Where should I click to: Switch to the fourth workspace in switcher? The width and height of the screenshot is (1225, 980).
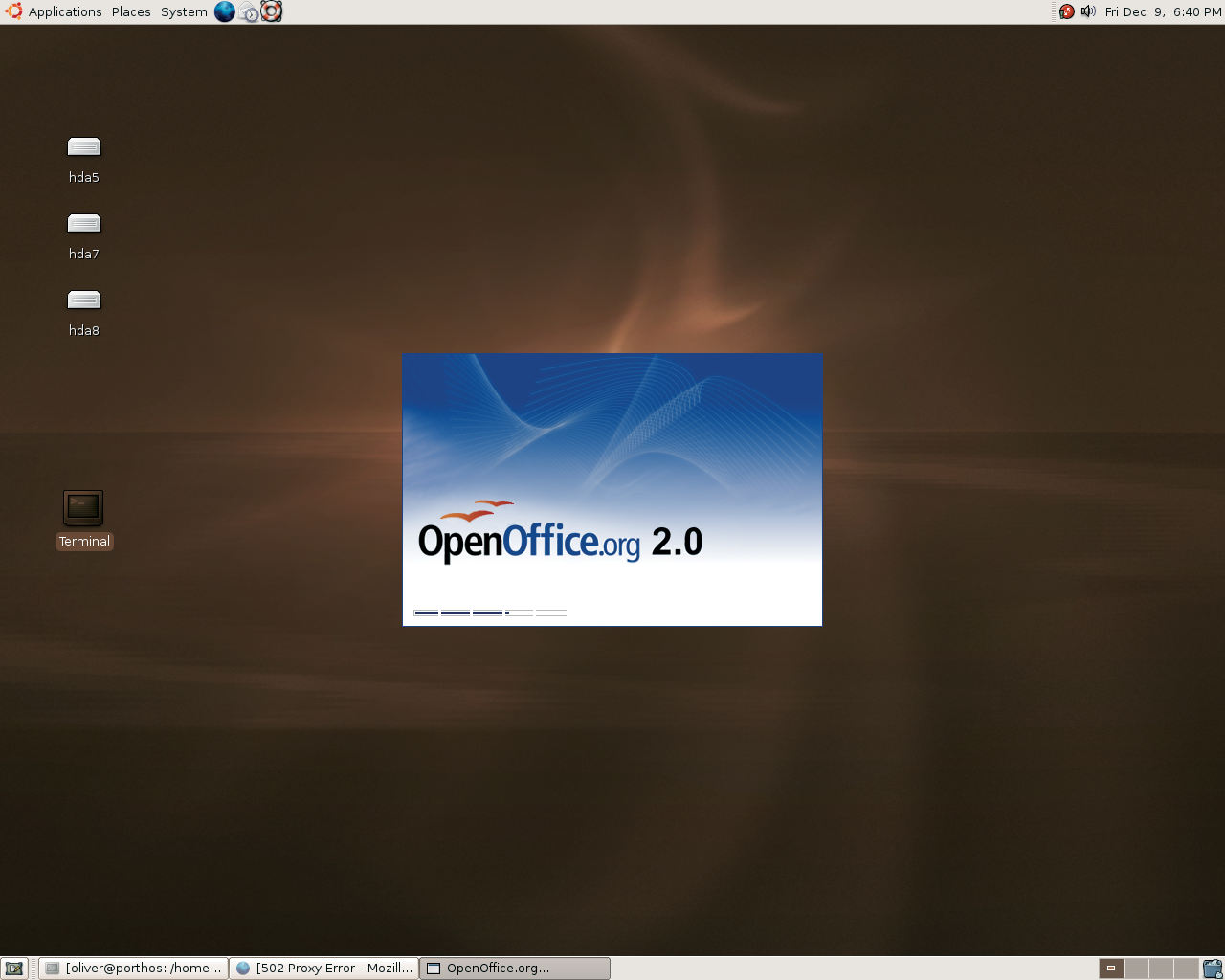(1186, 969)
